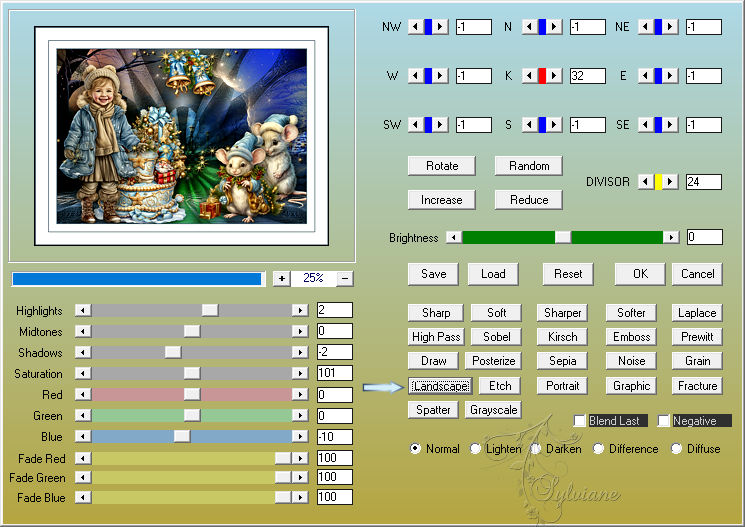Click Brightness slider right arrow
This screenshot has height=527, width=745.
(x=671, y=237)
